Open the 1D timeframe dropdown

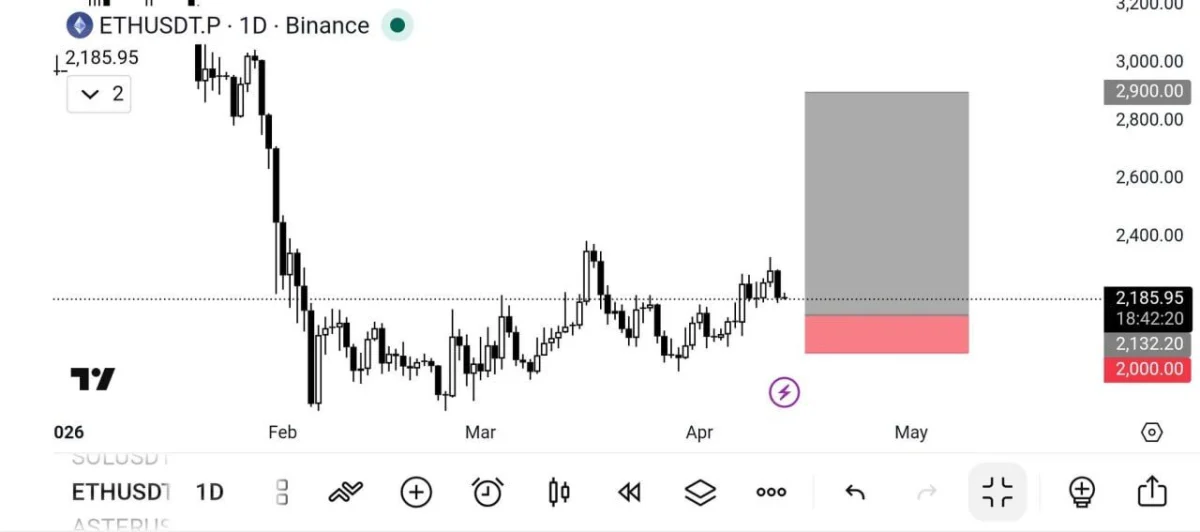coord(209,492)
